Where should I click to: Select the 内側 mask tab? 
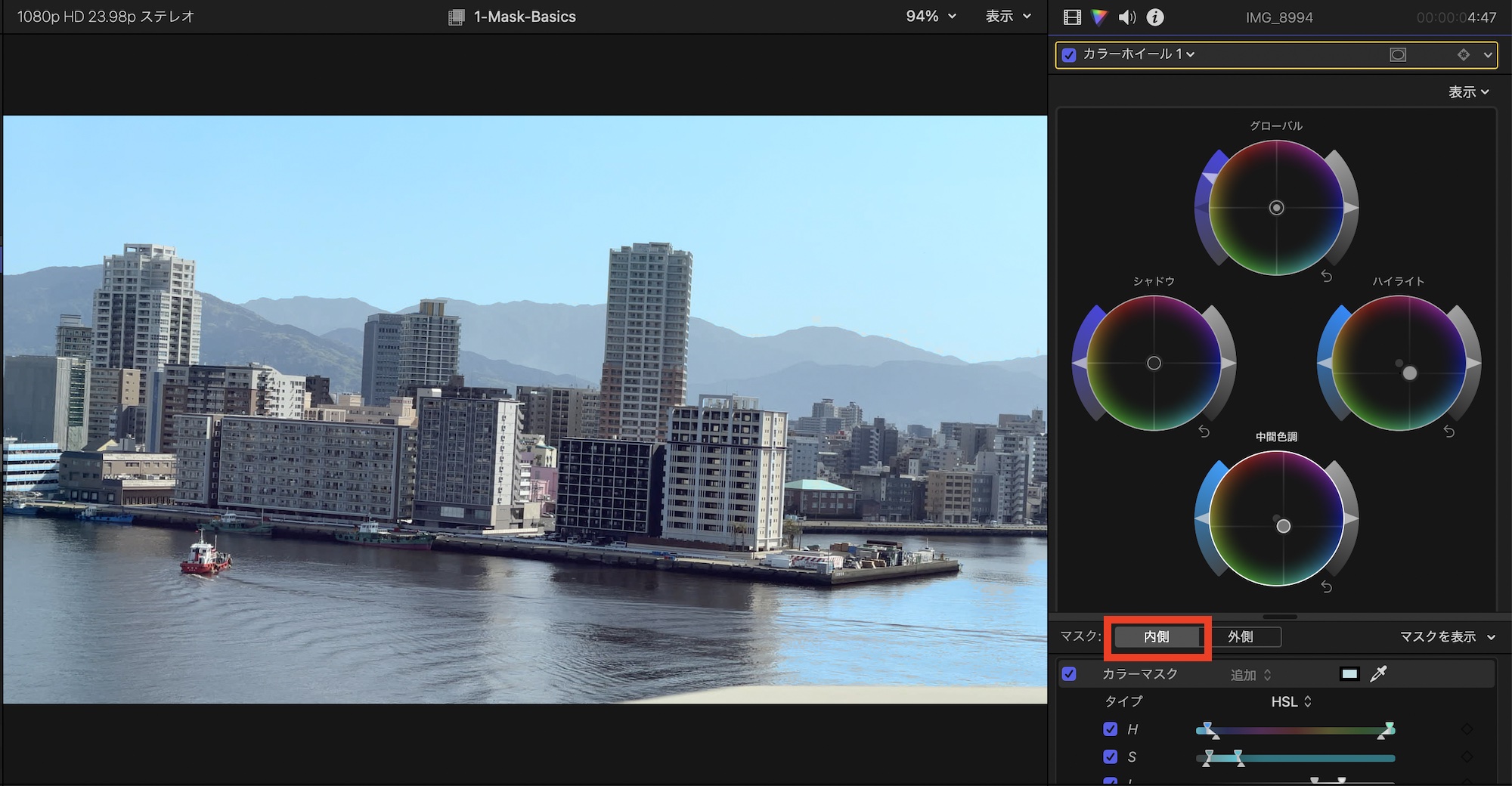(x=1157, y=637)
